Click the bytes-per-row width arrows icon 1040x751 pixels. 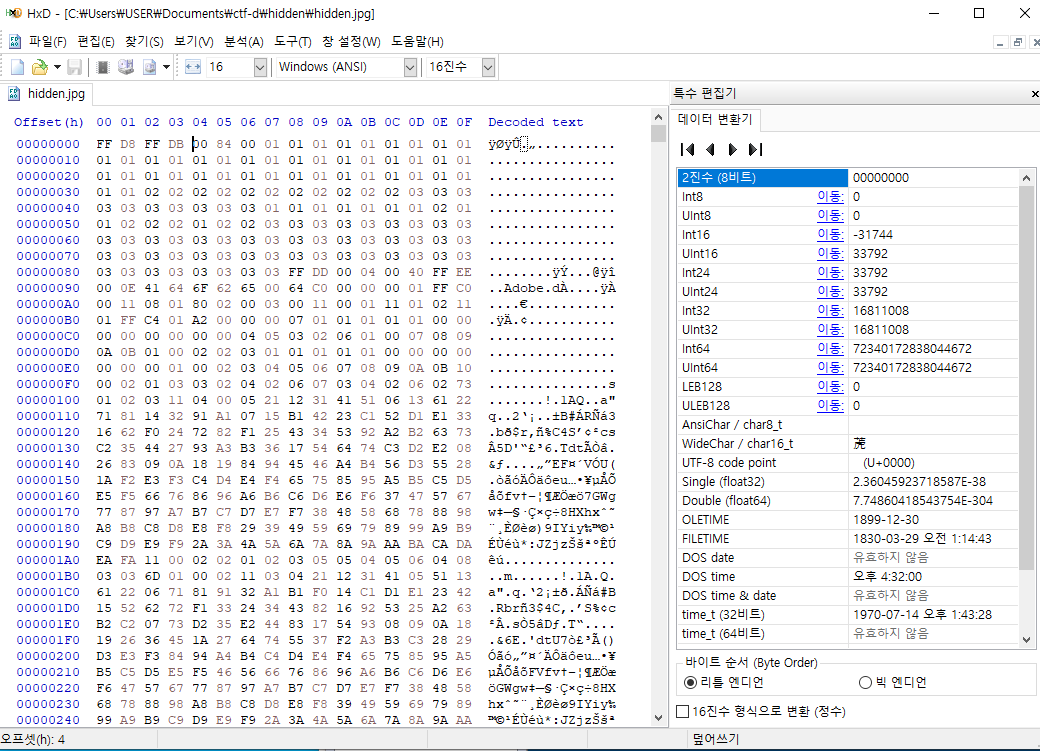193,67
